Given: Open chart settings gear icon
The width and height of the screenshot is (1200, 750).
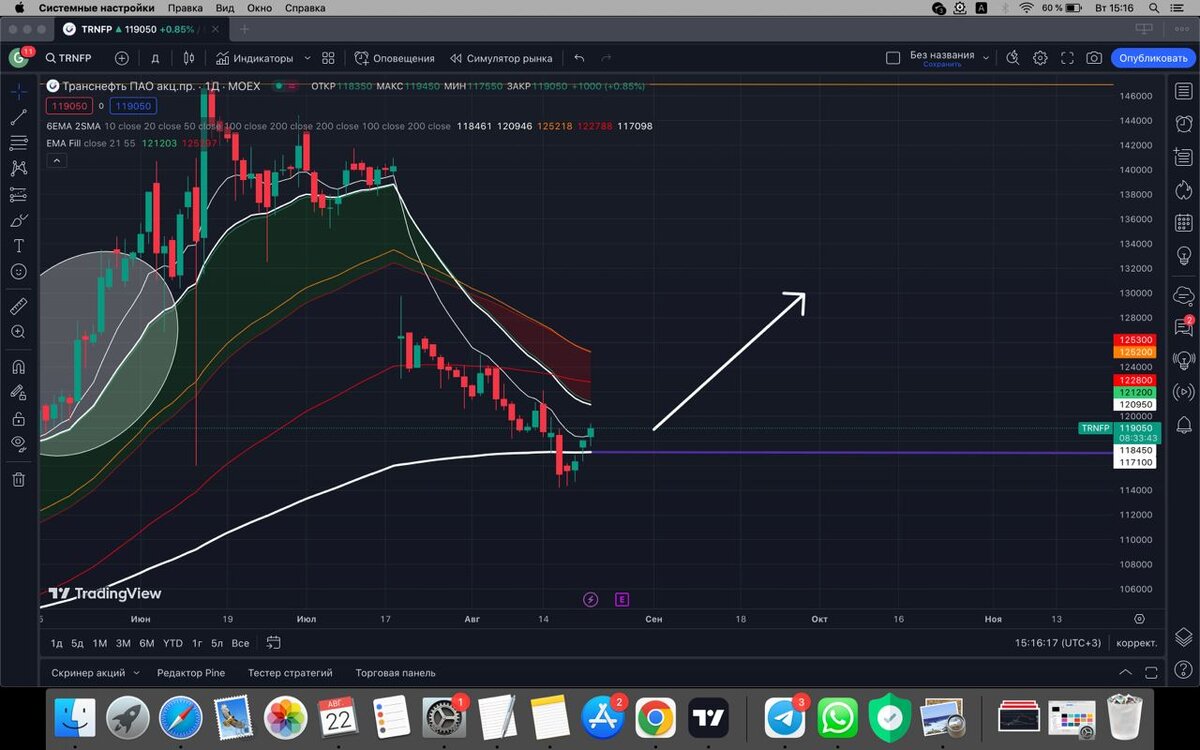Looking at the screenshot, I should tap(1040, 58).
